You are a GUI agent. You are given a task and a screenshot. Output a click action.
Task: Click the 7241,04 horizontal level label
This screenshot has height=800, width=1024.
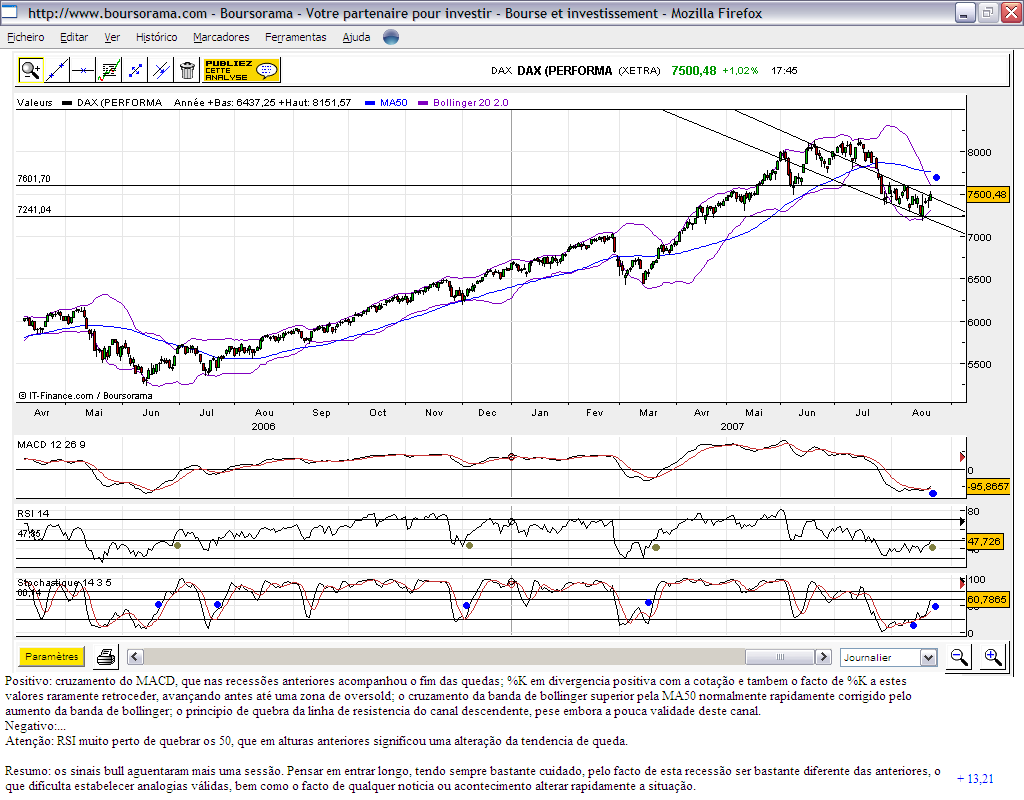(x=34, y=210)
